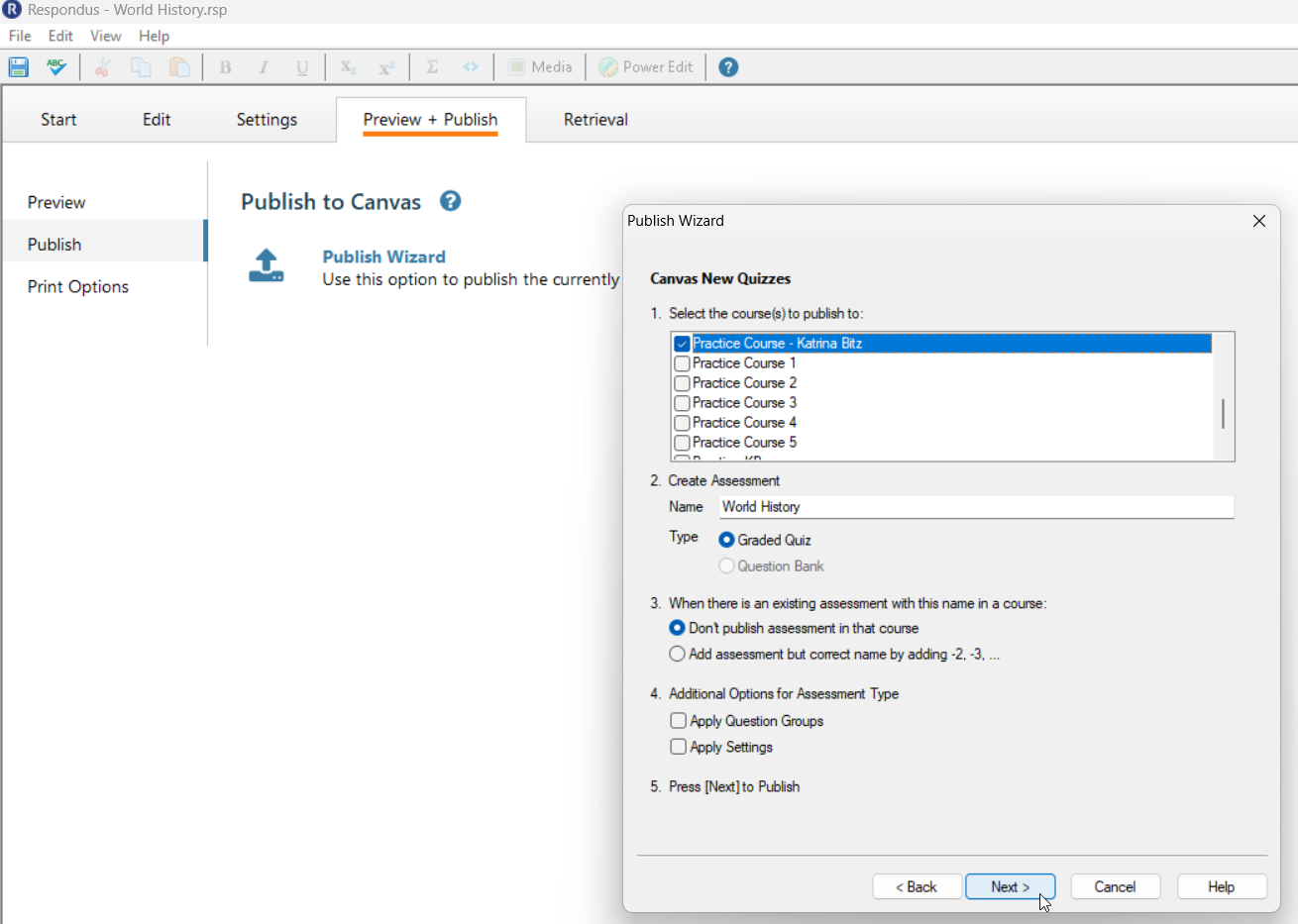Click the Respondus logo in the titlebar

tap(12, 9)
